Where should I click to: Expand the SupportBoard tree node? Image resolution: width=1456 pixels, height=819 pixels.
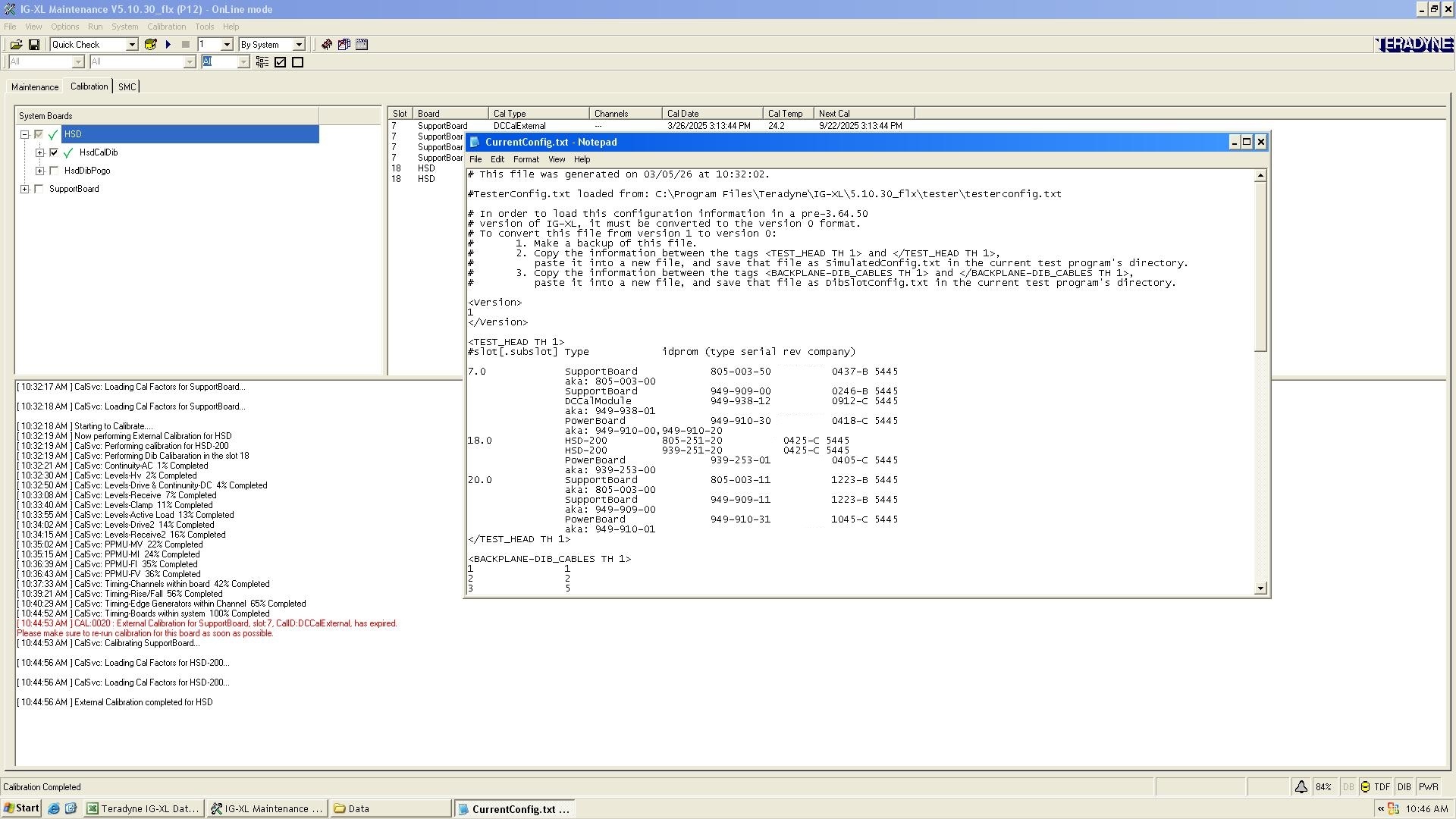pyautogui.click(x=25, y=190)
